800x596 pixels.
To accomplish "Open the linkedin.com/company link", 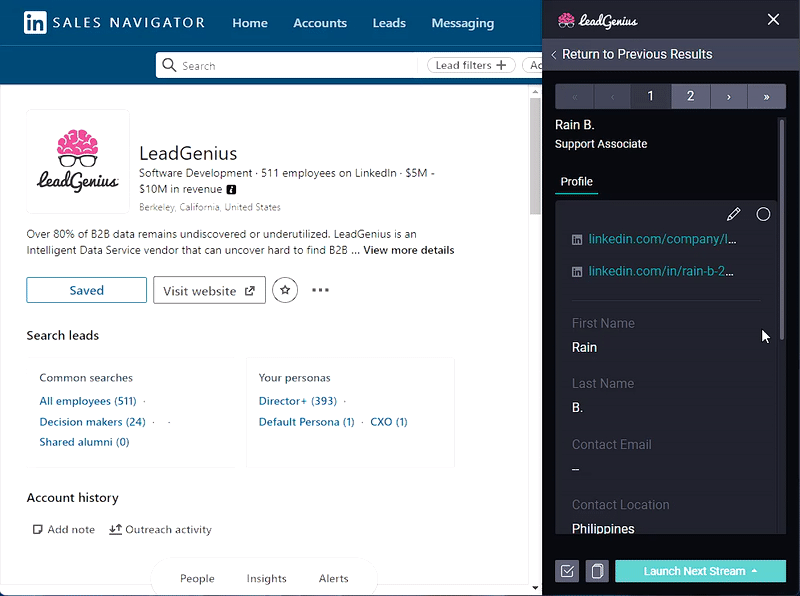I will tap(662, 239).
